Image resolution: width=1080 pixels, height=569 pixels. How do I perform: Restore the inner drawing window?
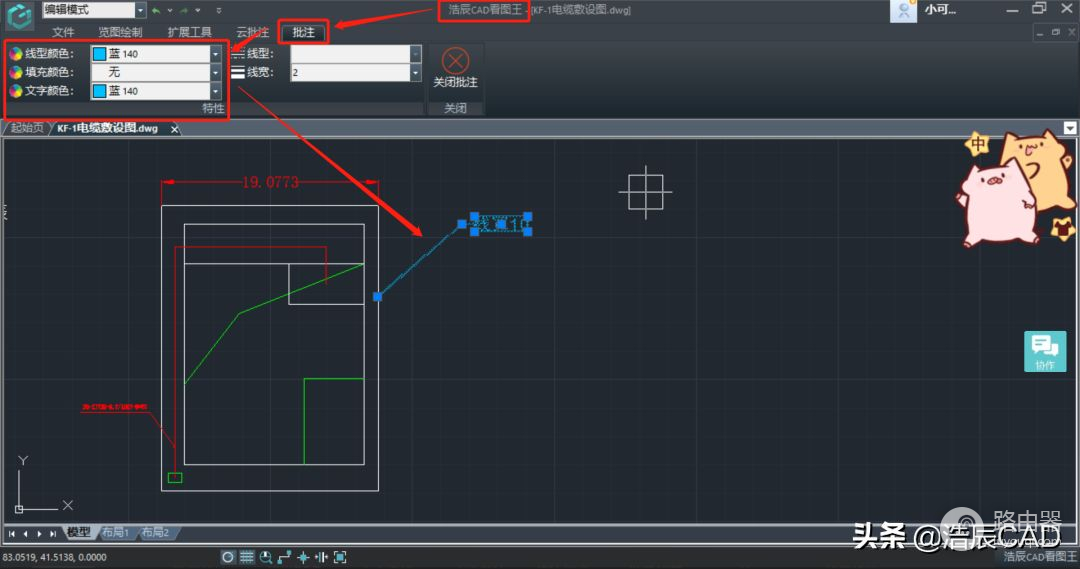[1056, 32]
